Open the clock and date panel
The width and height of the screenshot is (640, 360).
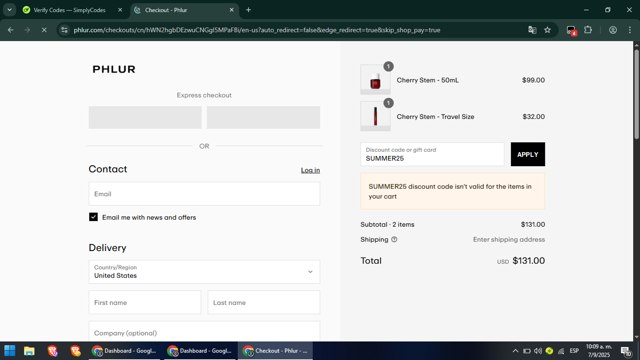pos(599,351)
